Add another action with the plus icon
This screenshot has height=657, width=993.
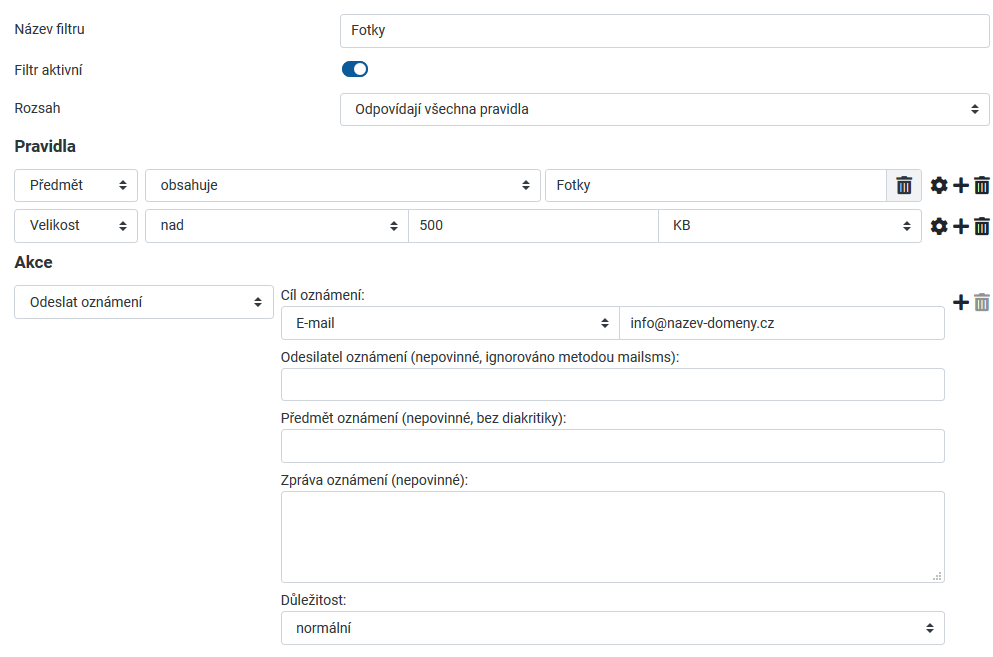[x=961, y=302]
